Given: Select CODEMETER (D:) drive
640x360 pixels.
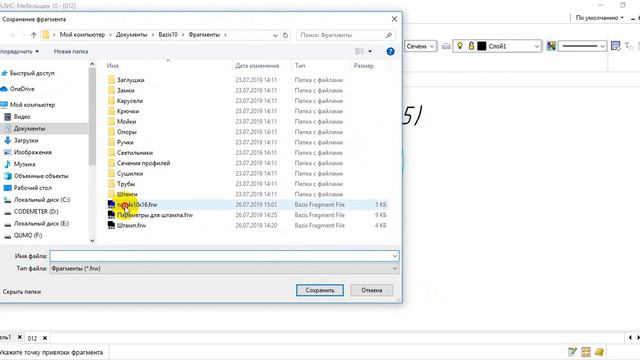Looking at the screenshot, I should (36, 211).
